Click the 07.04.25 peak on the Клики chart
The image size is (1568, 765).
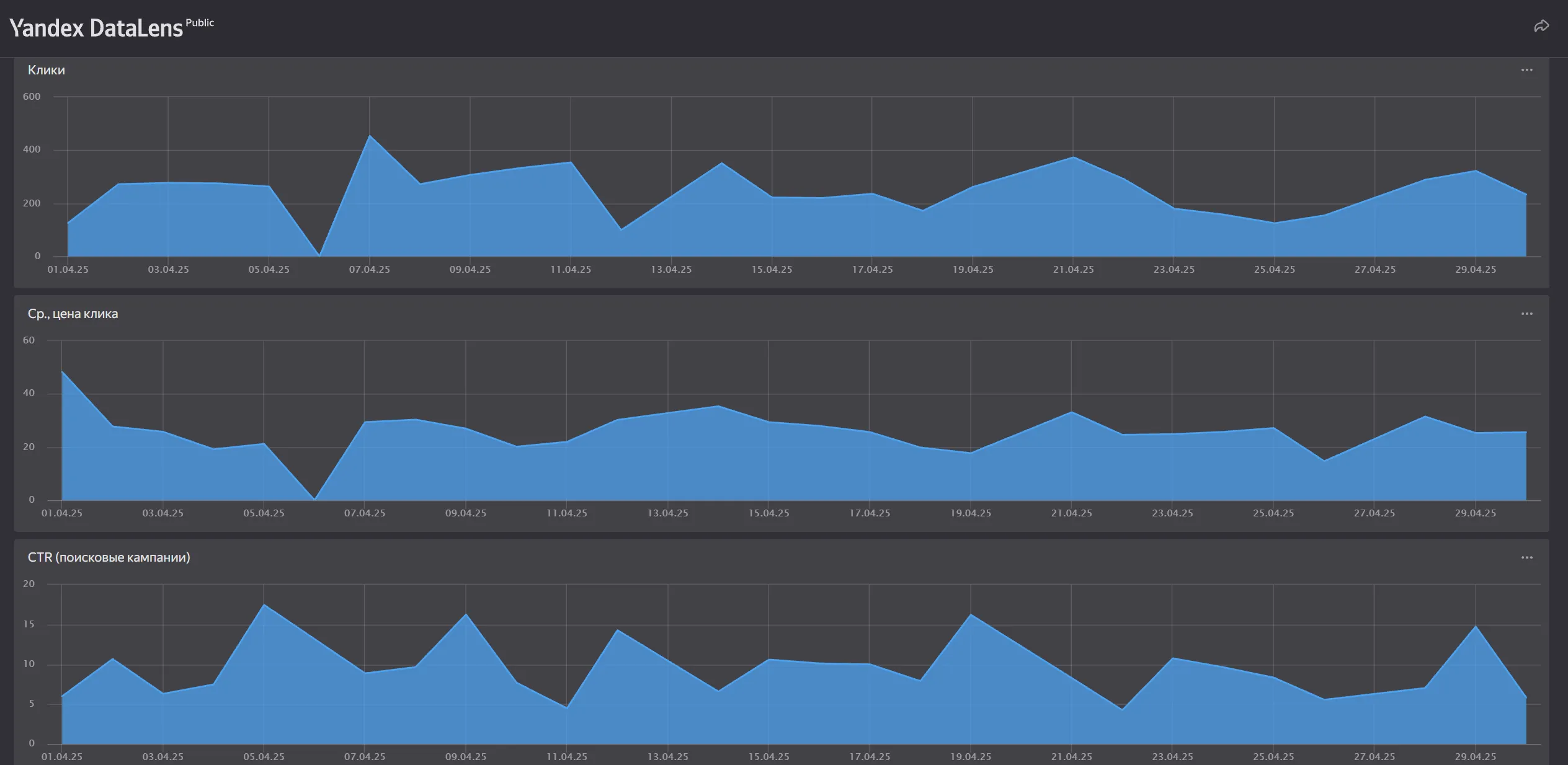(370, 136)
